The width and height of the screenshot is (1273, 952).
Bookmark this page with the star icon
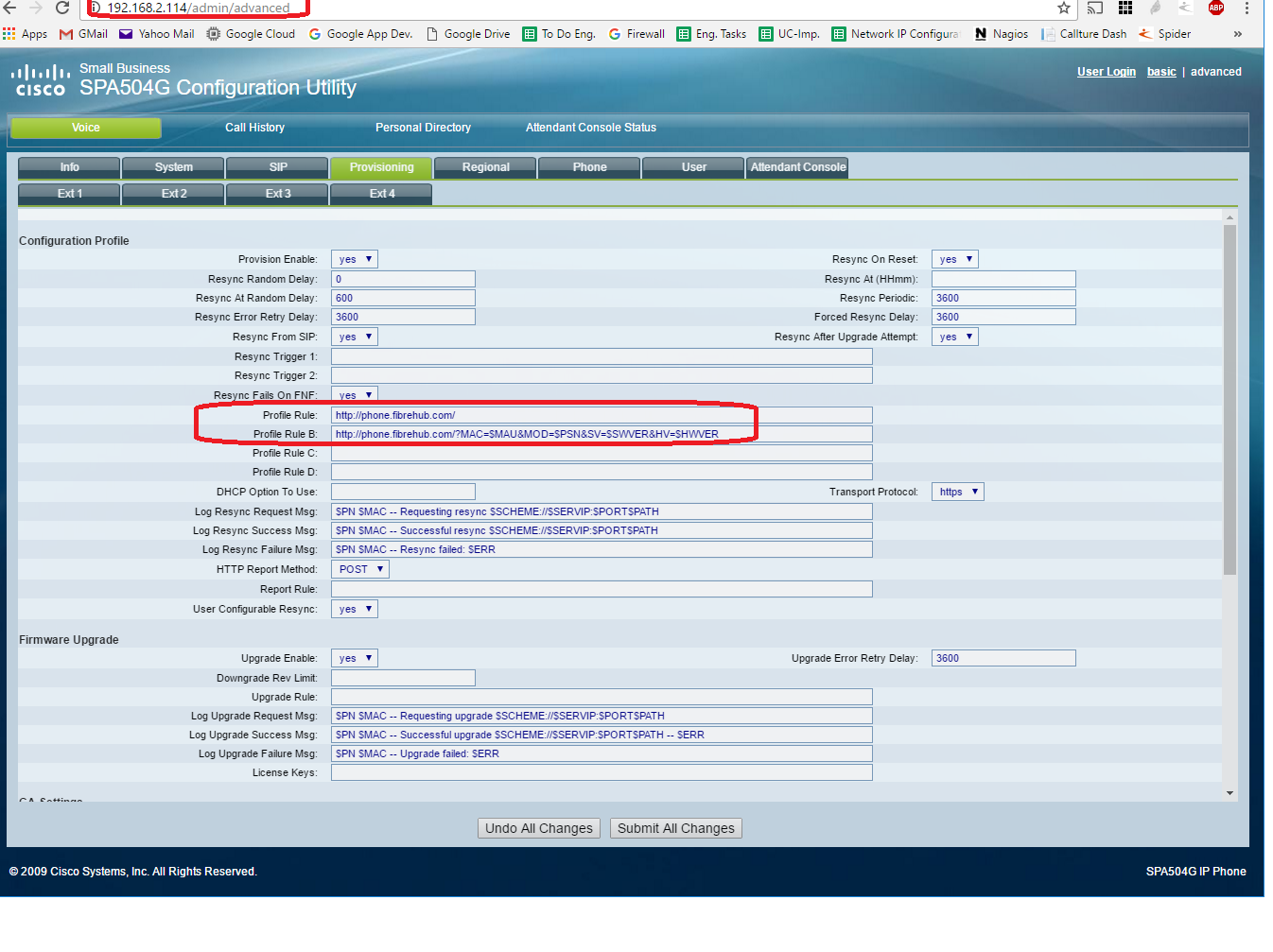click(1064, 9)
